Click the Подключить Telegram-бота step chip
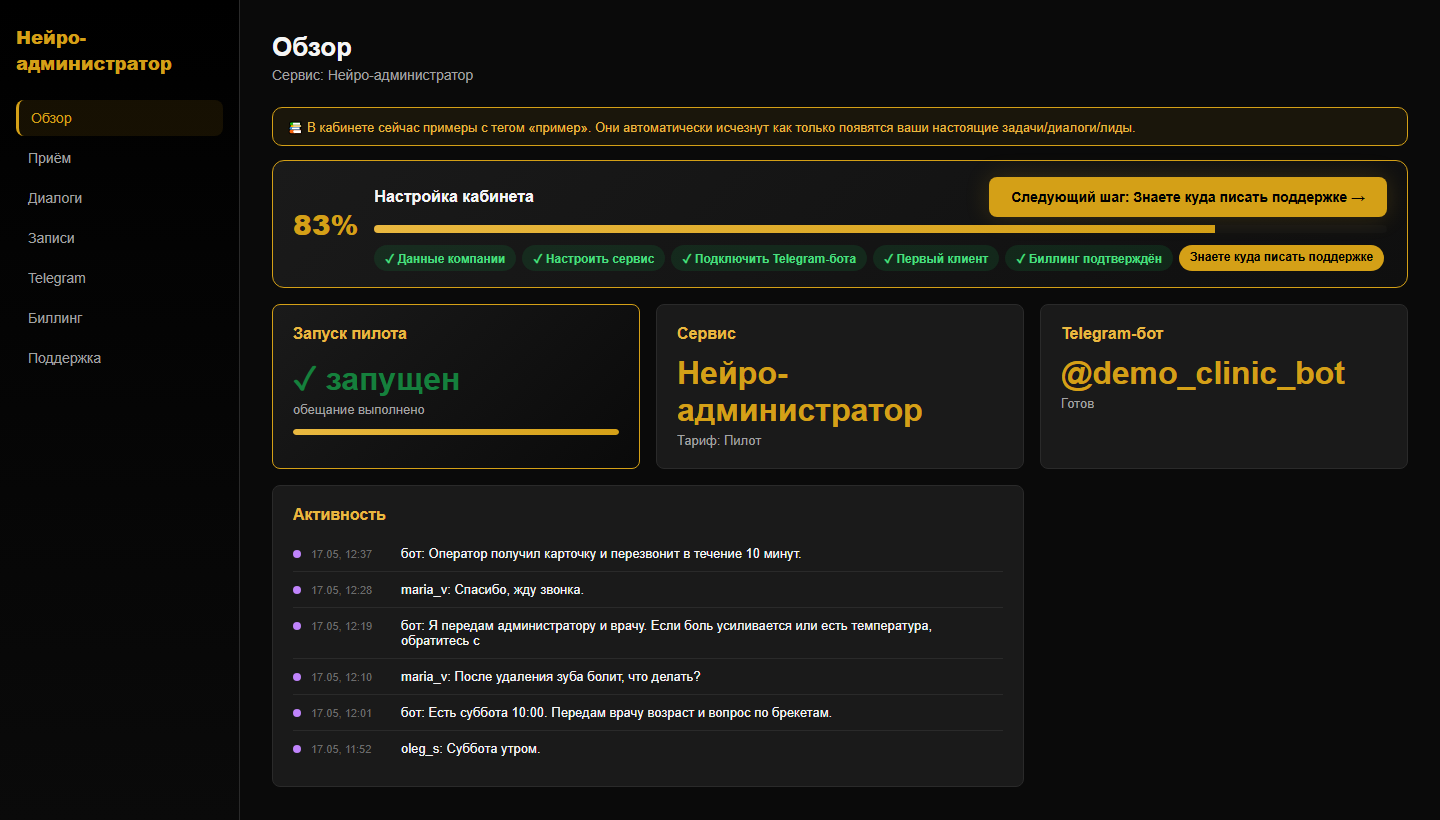This screenshot has width=1440, height=820. click(769, 259)
